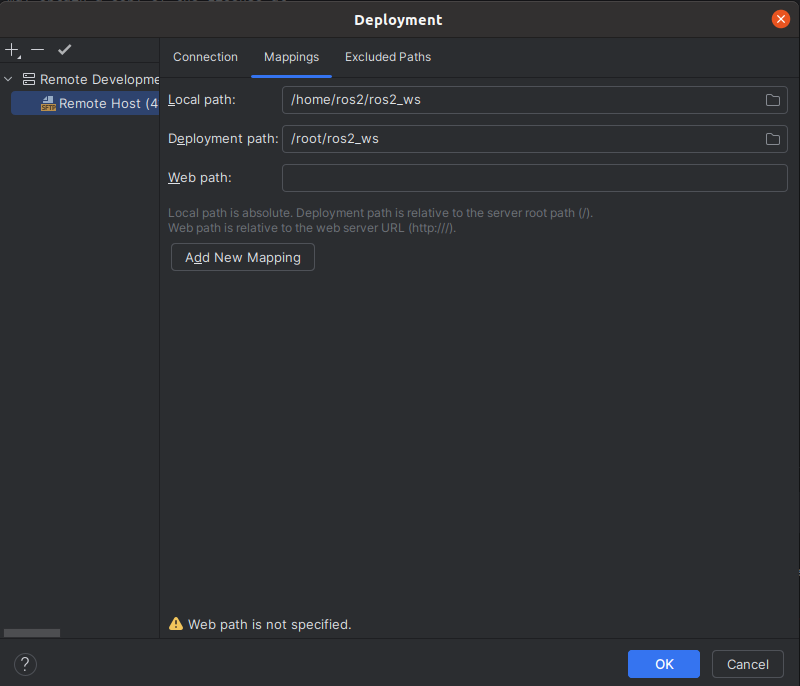
Task: Browse for Local path using folder icon
Action: 772,100
